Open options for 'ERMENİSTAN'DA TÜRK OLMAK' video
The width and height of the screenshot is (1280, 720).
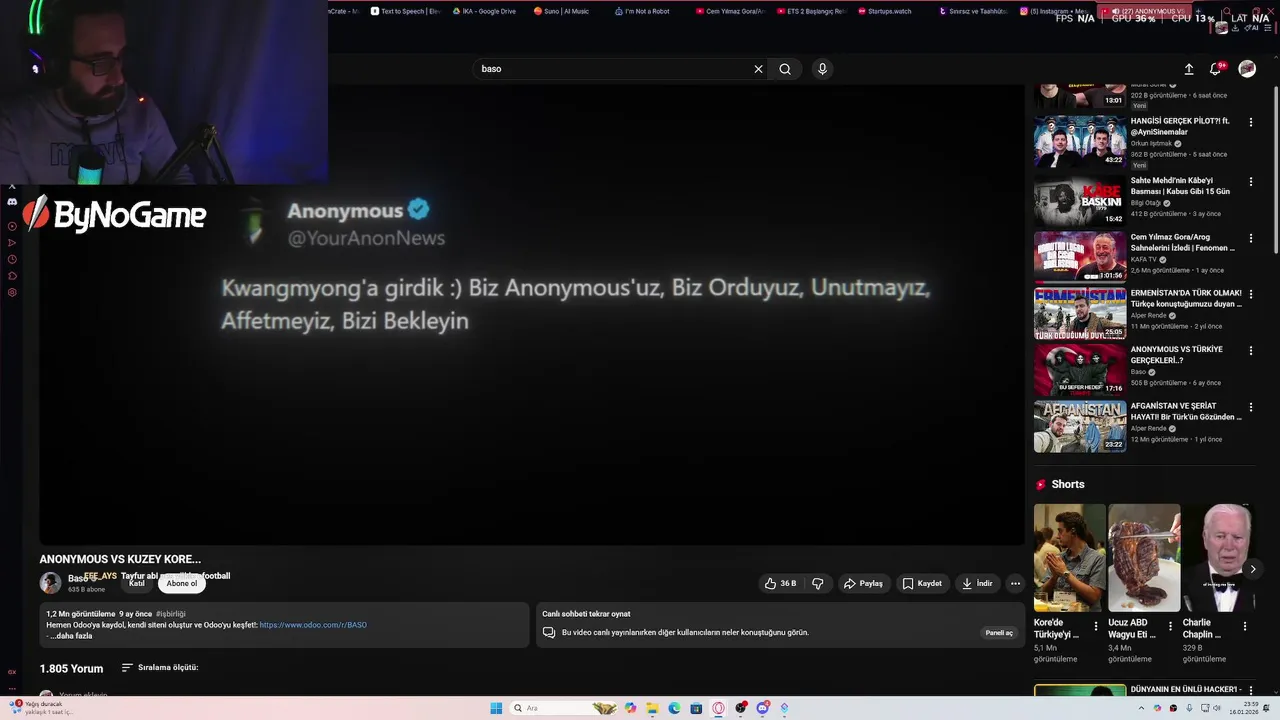(1250, 294)
